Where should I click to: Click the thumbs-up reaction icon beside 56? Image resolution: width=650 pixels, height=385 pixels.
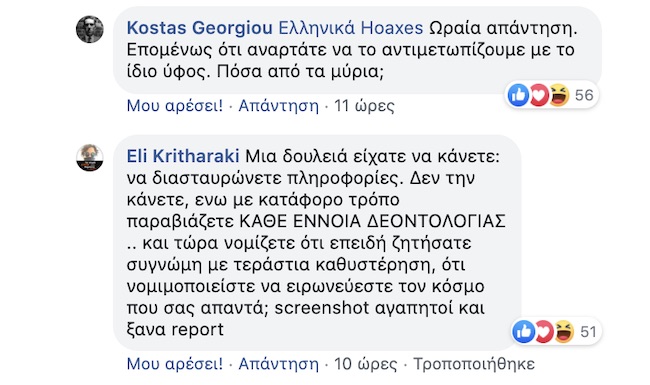(518, 95)
